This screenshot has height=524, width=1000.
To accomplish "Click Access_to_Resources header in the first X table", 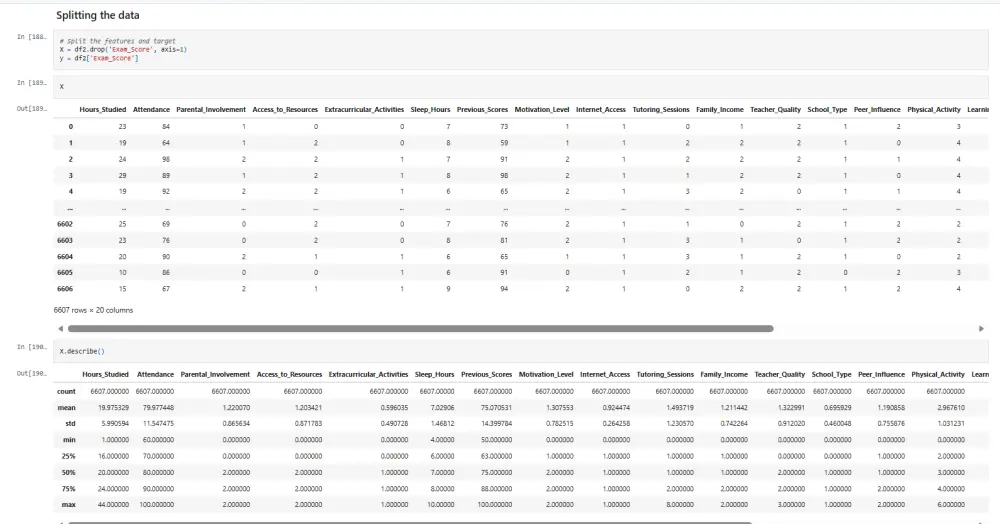I will pos(284,110).
